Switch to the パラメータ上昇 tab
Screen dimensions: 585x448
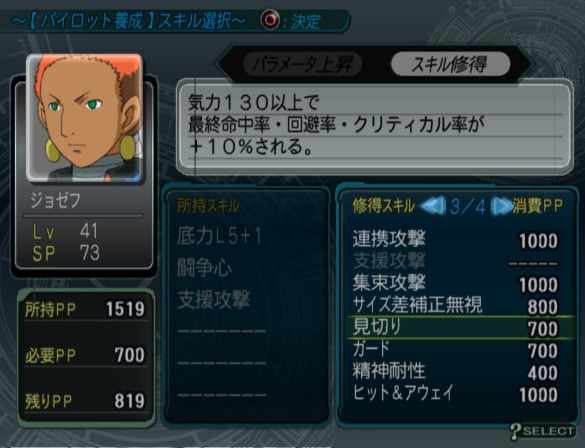click(302, 64)
